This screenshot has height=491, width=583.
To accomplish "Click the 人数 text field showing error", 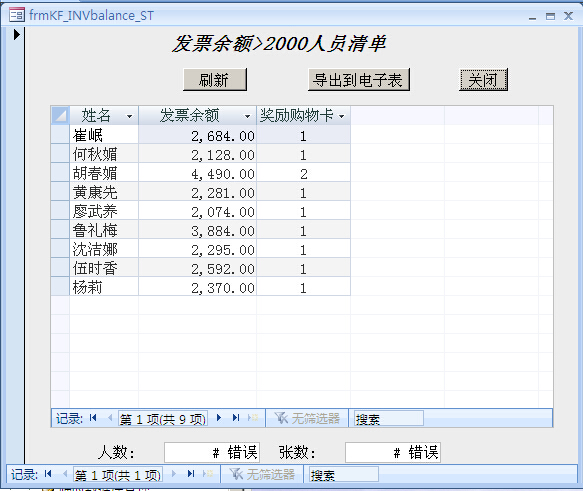I will (212, 452).
